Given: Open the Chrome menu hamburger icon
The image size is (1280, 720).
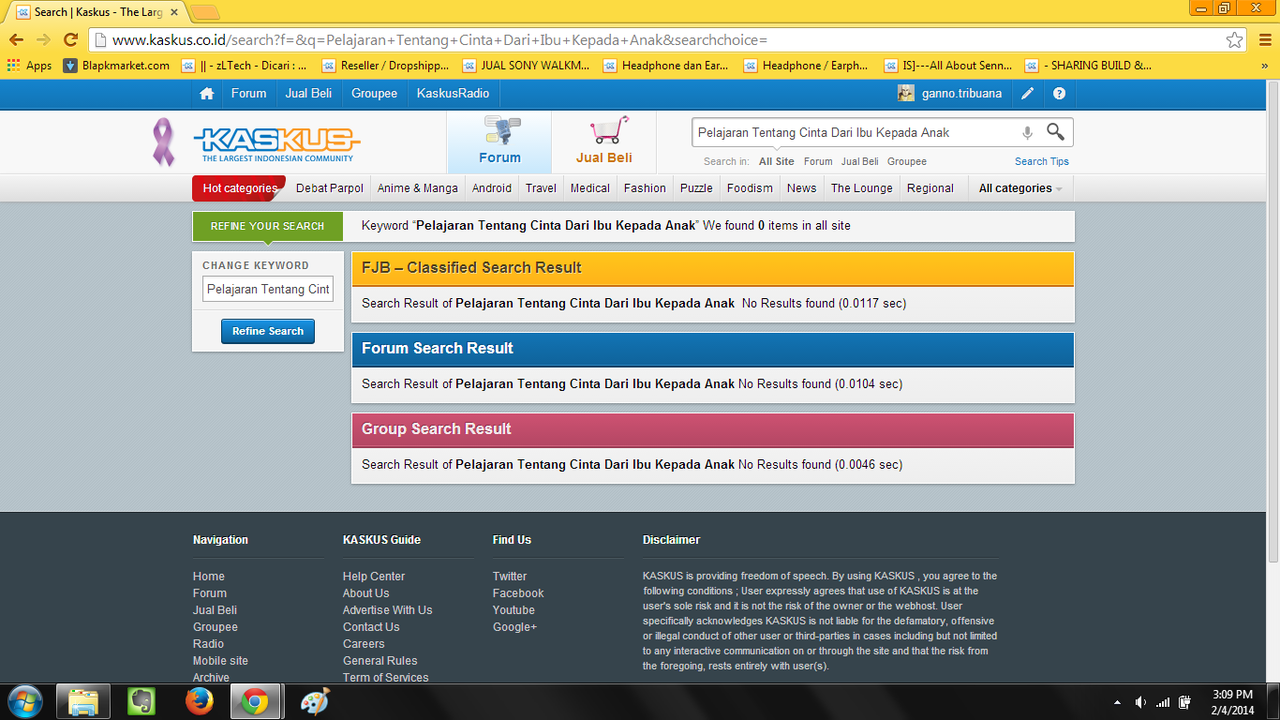Looking at the screenshot, I should click(x=1263, y=40).
